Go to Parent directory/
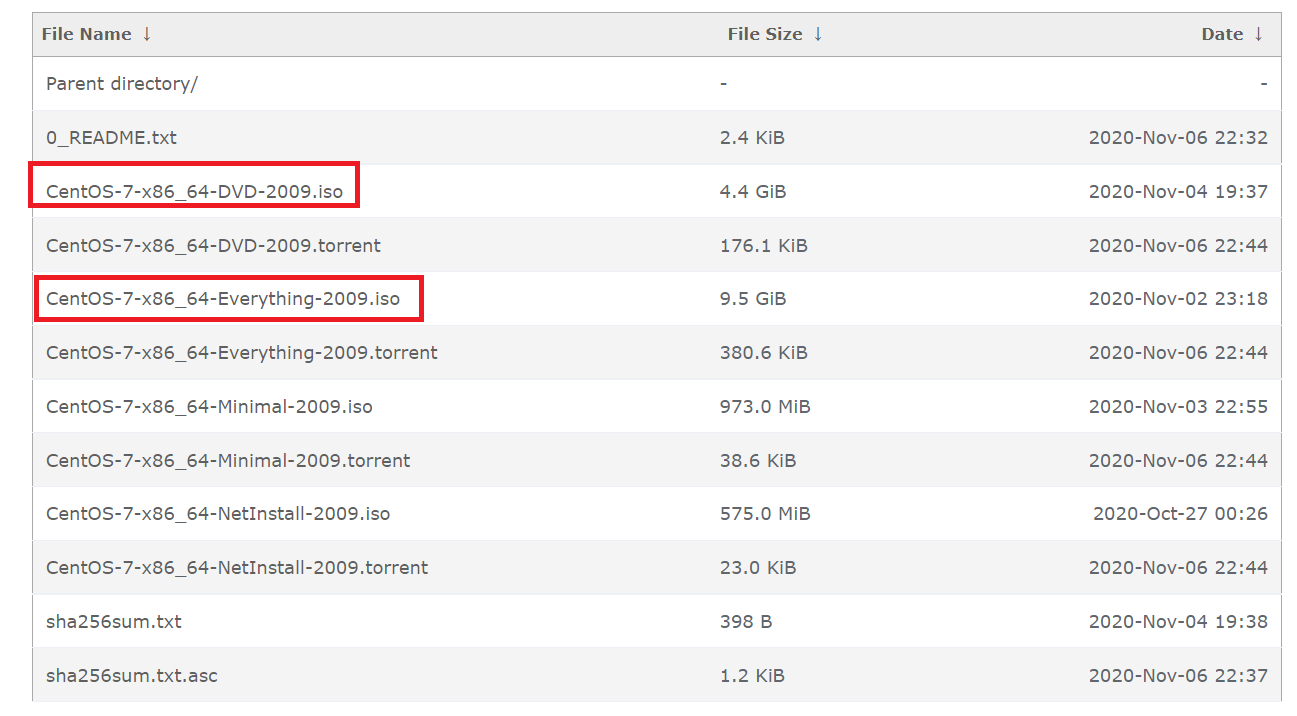This screenshot has width=1297, height=716. pos(122,84)
